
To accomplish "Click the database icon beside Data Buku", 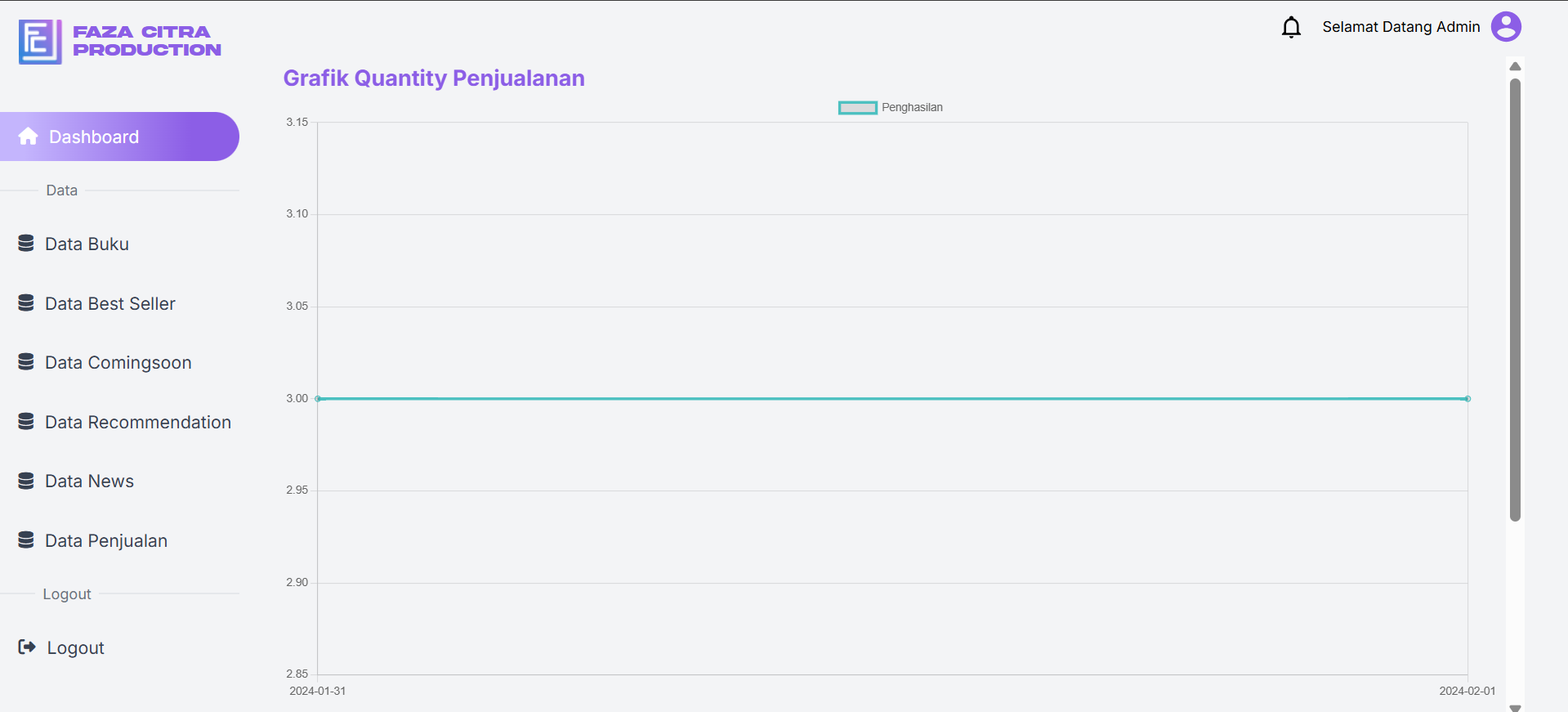I will 26,244.
